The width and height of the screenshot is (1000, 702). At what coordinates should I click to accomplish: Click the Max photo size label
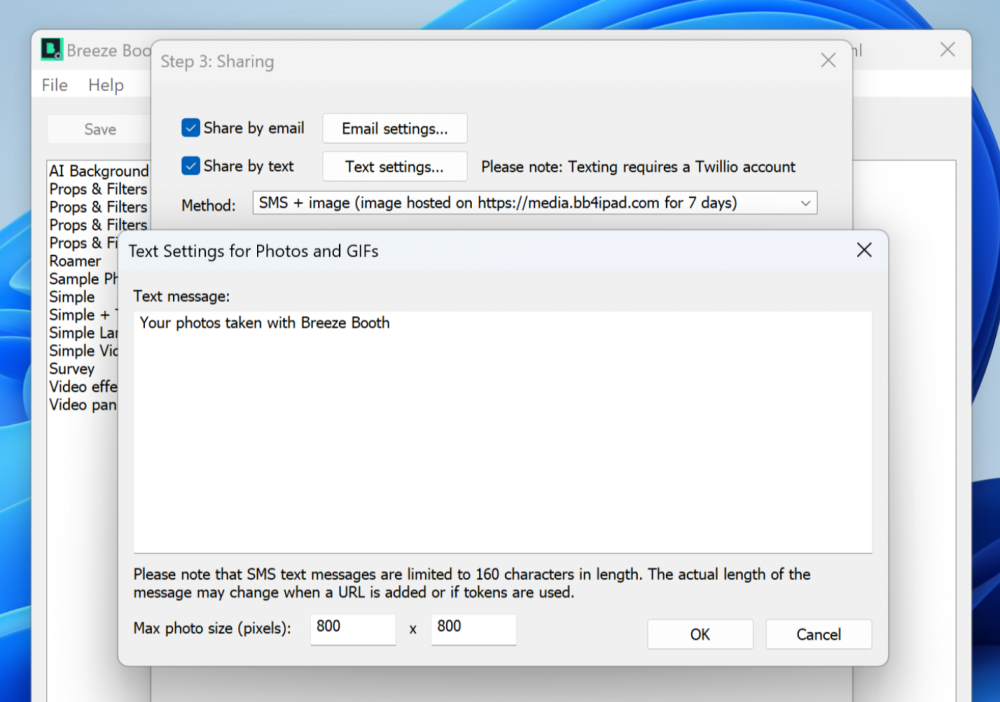pyautogui.click(x=212, y=629)
